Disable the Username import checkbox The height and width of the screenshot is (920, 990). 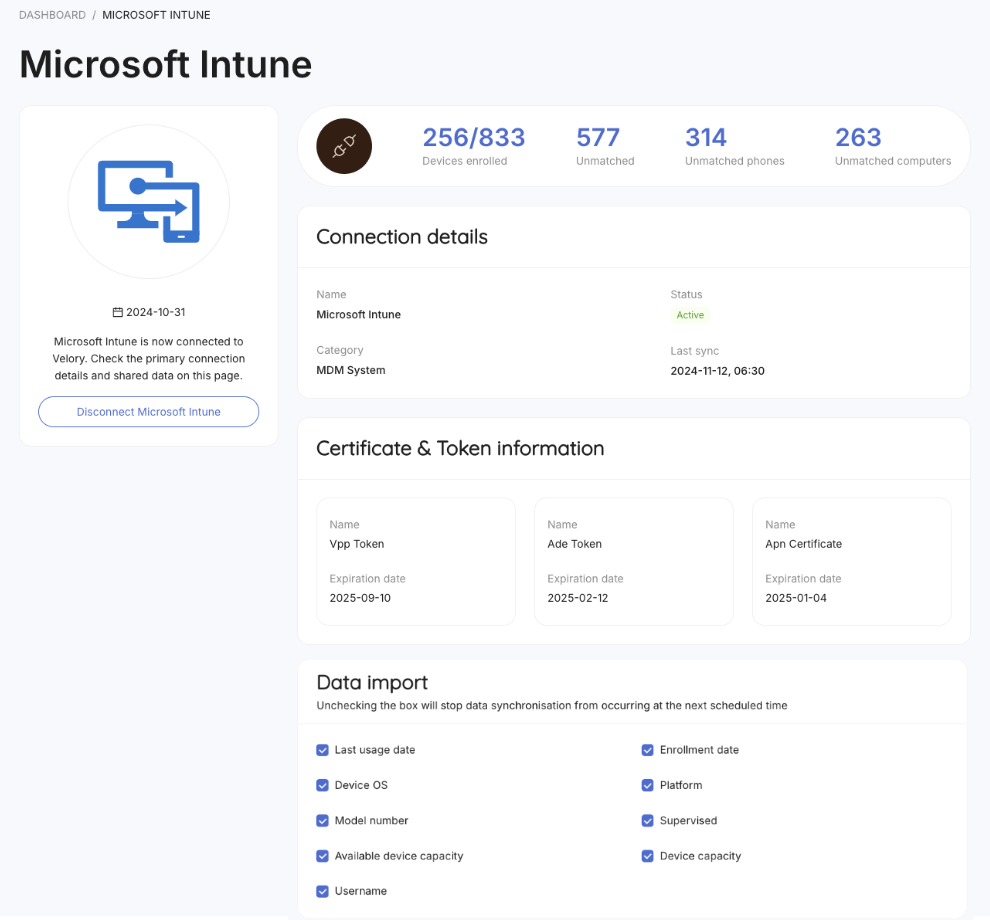(323, 891)
